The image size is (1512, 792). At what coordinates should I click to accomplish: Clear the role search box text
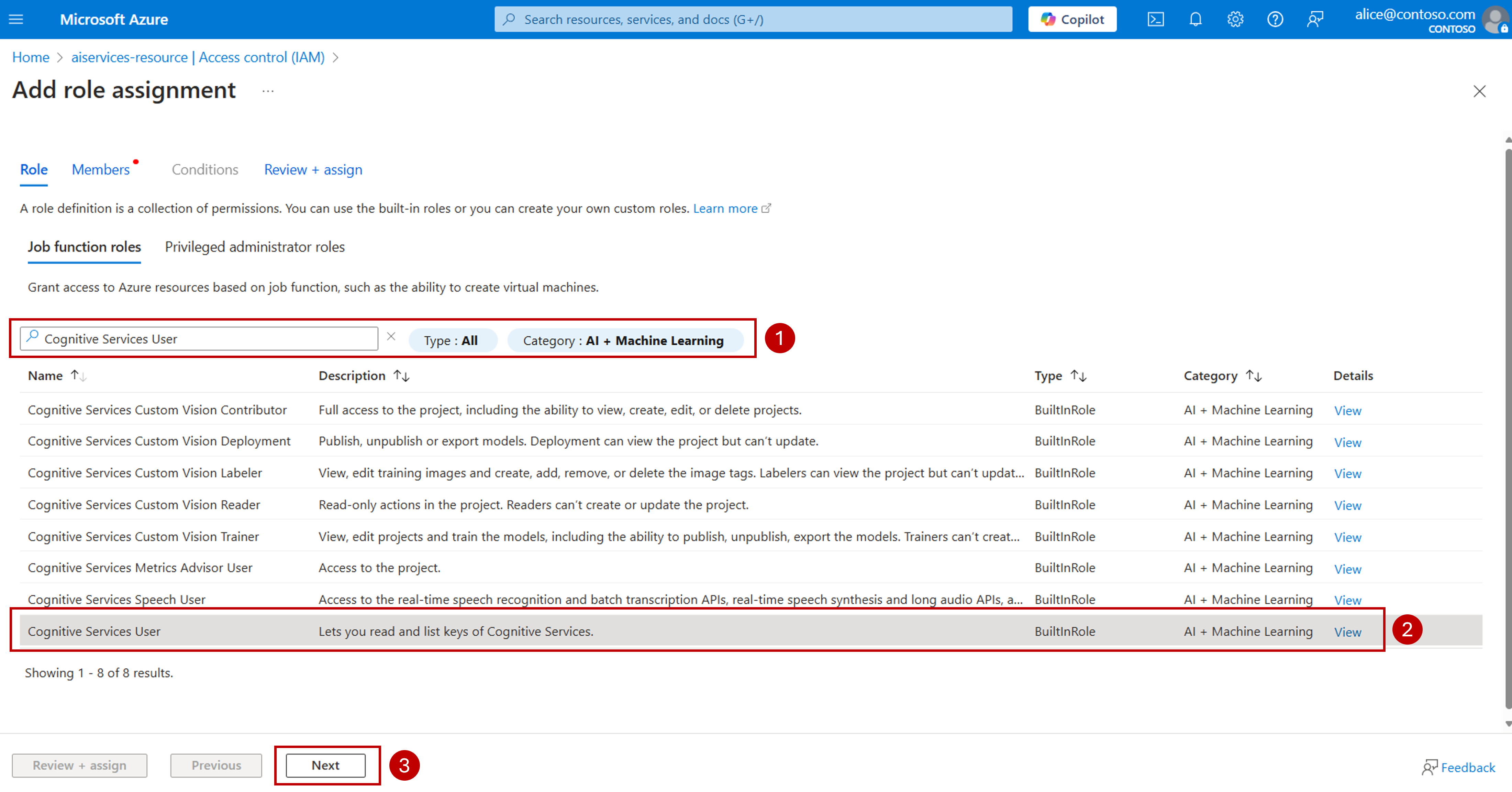coord(391,336)
